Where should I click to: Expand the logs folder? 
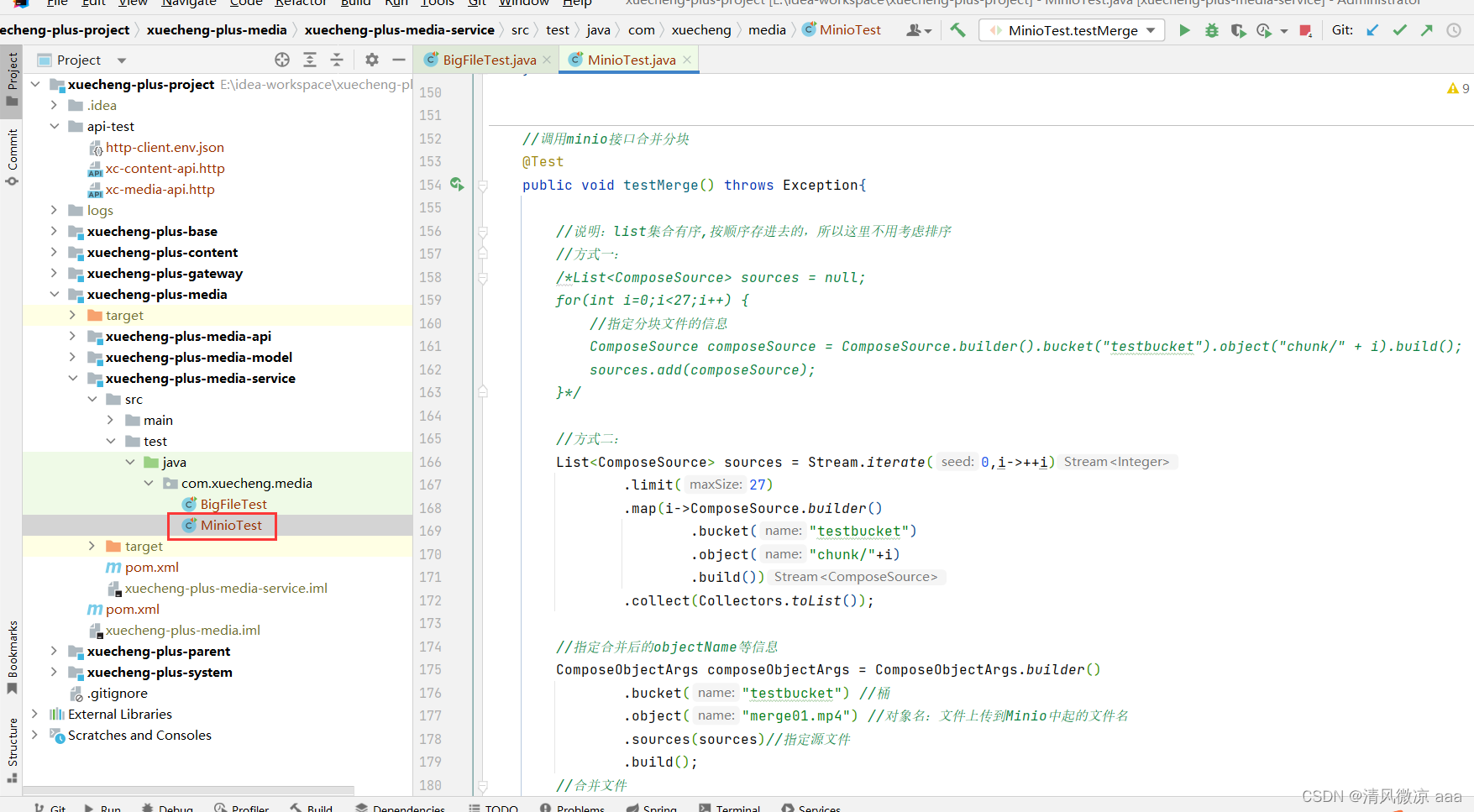[54, 210]
